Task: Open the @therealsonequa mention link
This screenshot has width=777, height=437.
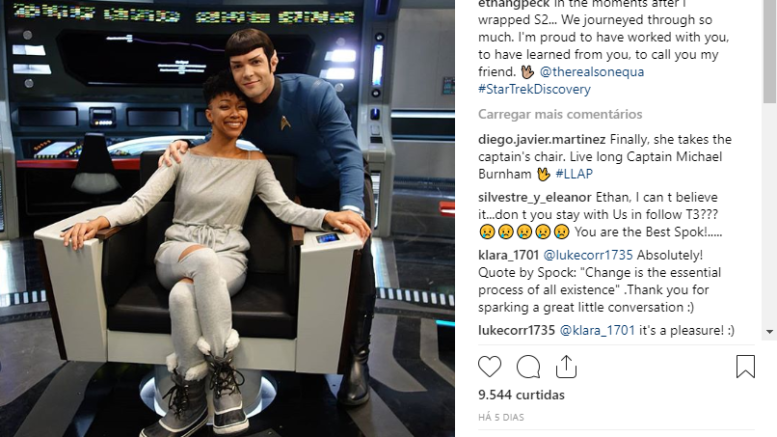Action: 592,72
